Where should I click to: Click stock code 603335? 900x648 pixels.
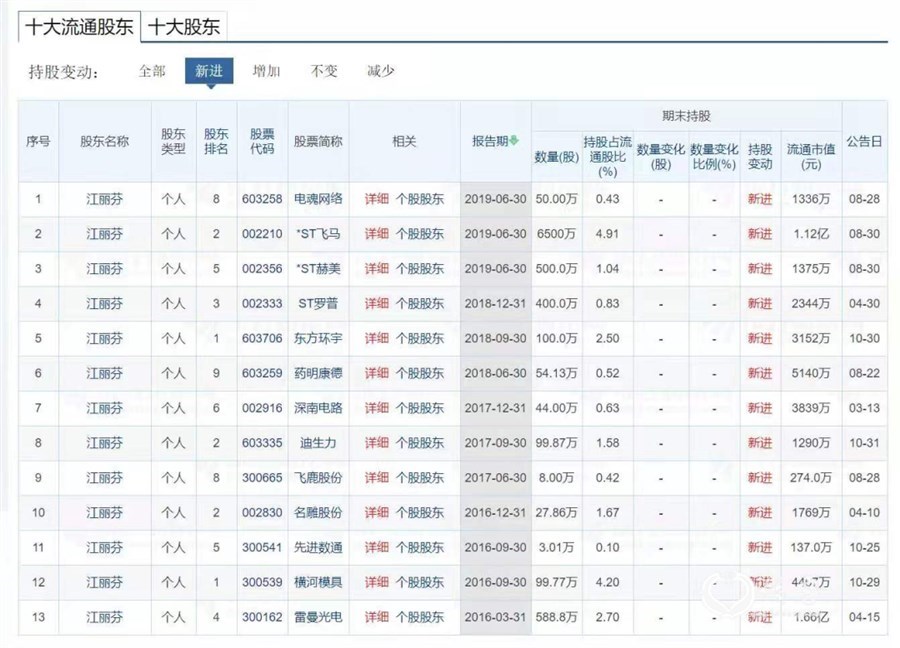(262, 443)
